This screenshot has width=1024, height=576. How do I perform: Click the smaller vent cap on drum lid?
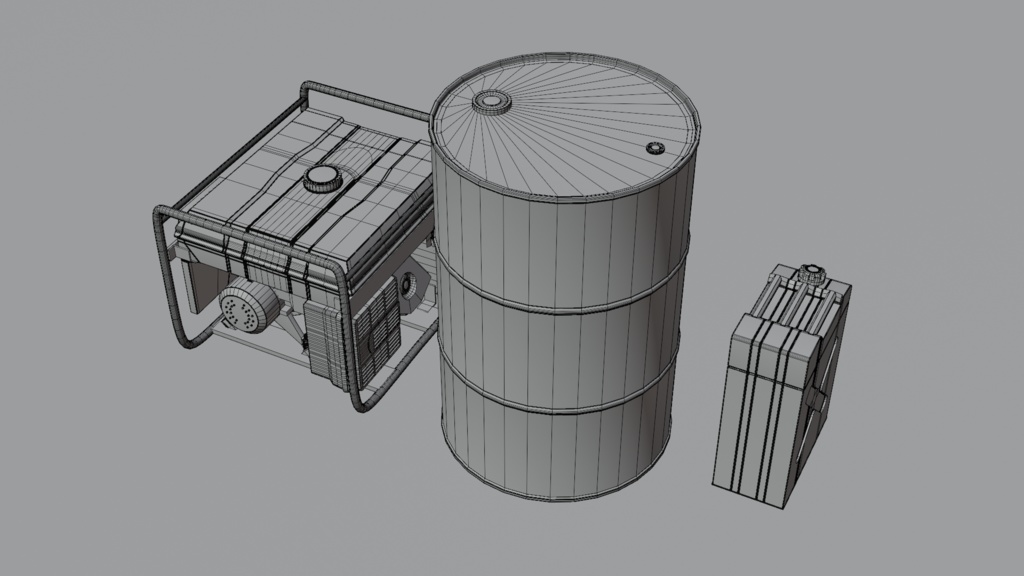point(655,148)
